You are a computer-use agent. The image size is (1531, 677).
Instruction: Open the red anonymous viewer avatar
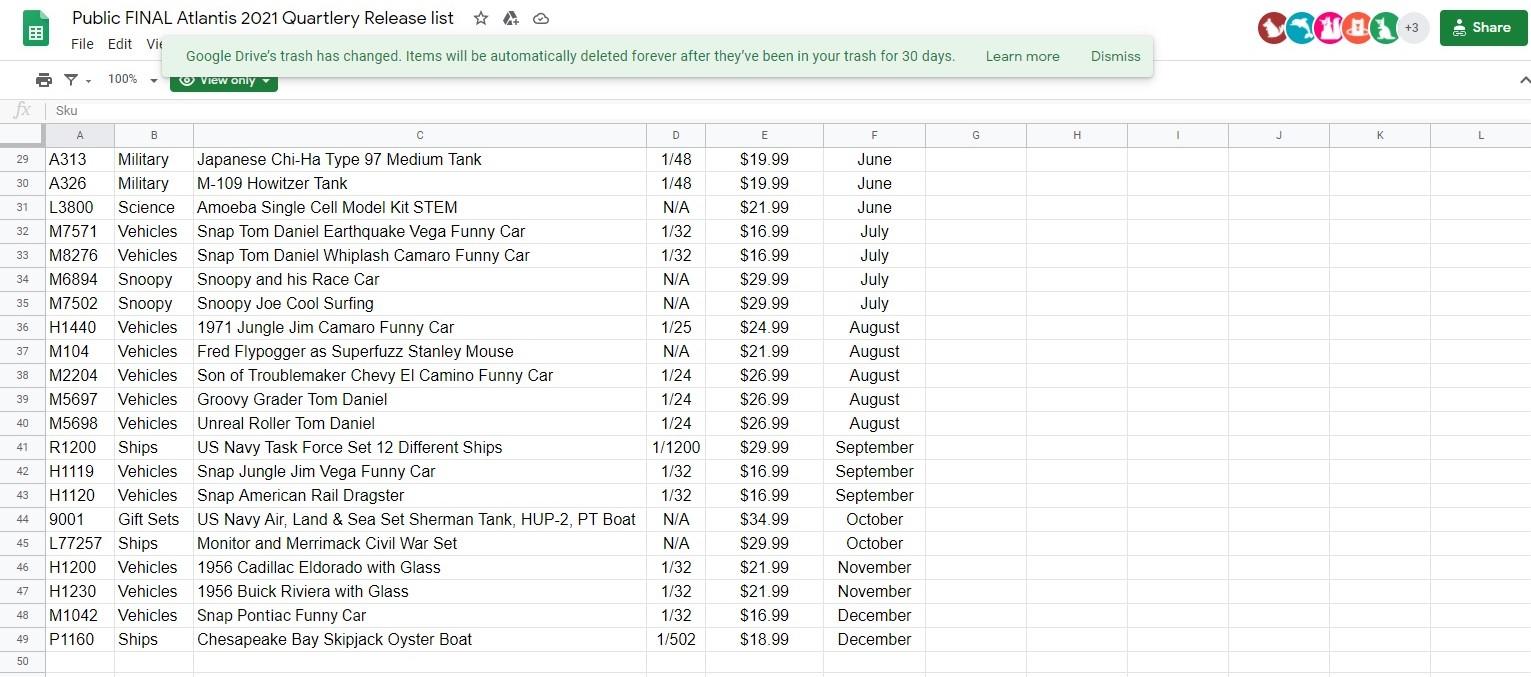(1272, 28)
